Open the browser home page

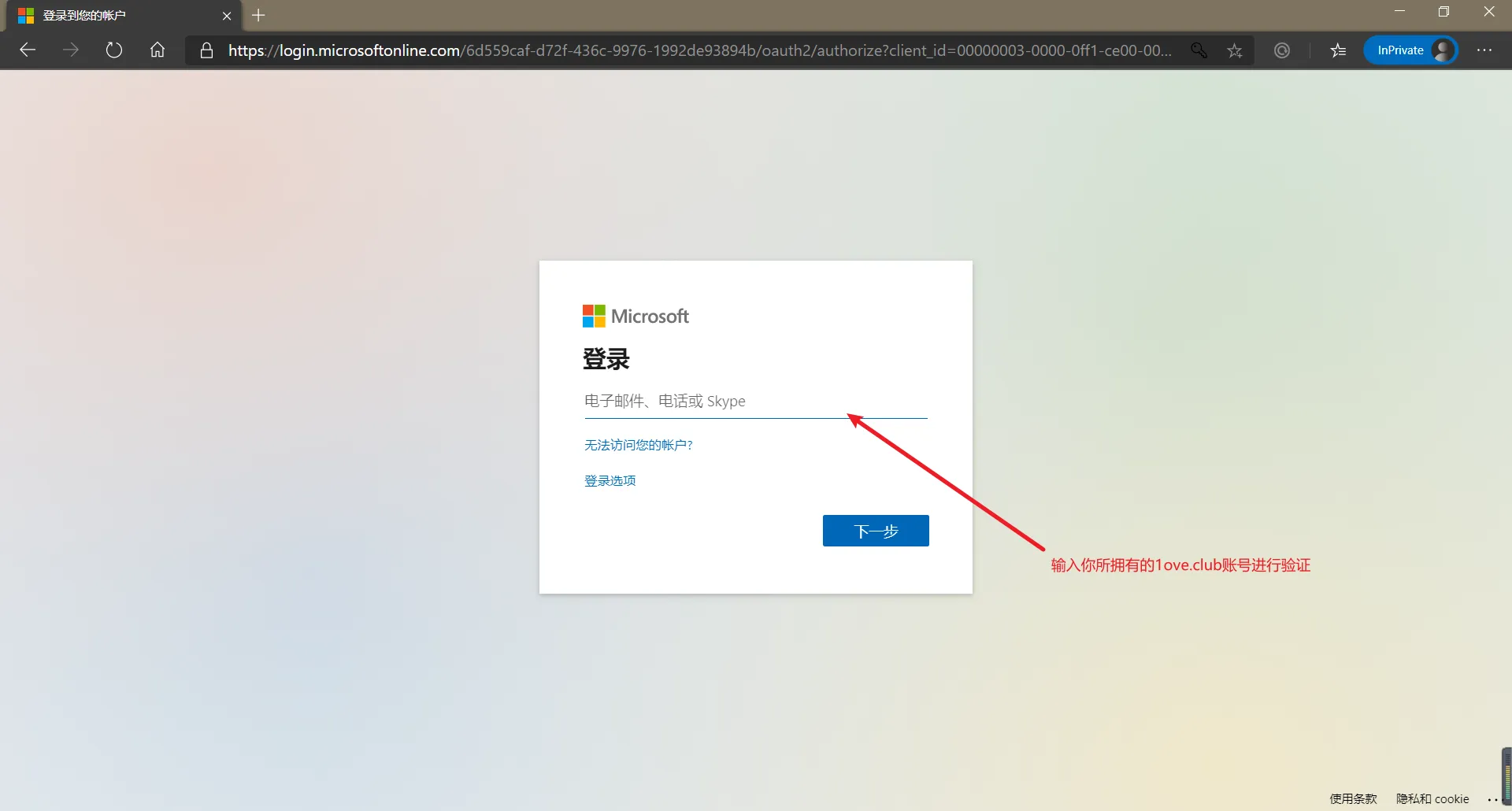point(157,50)
